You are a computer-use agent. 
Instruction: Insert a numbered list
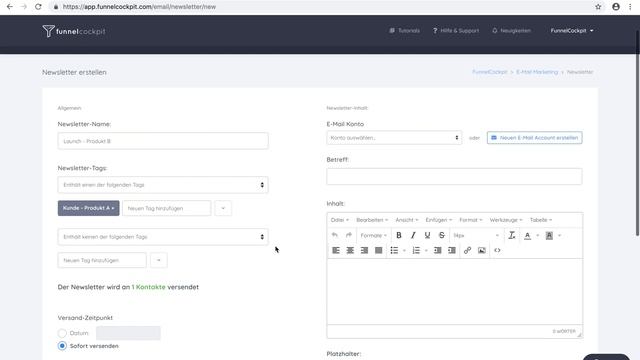click(416, 250)
